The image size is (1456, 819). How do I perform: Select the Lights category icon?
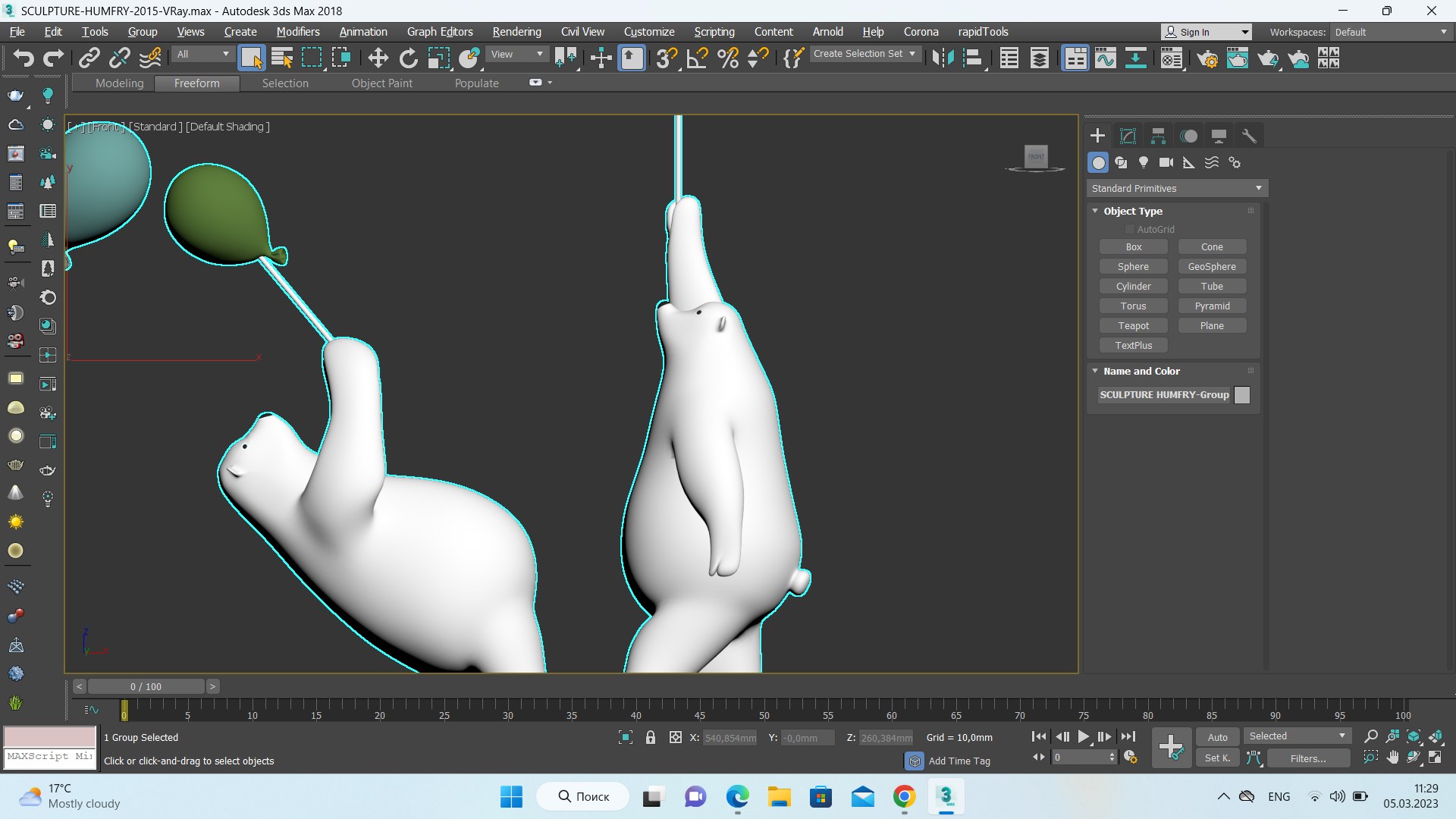pyautogui.click(x=1144, y=162)
